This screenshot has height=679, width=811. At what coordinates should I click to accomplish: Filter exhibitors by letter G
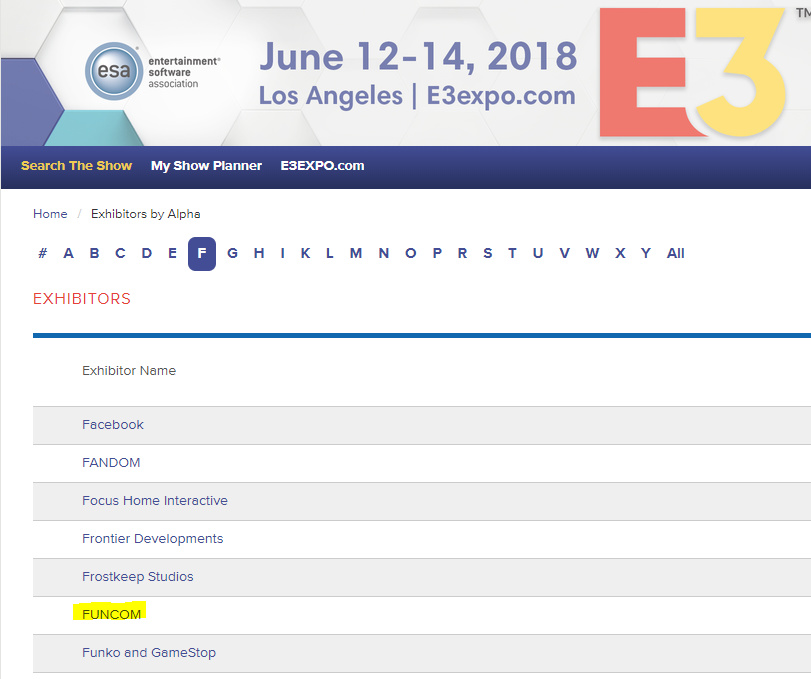click(x=232, y=253)
